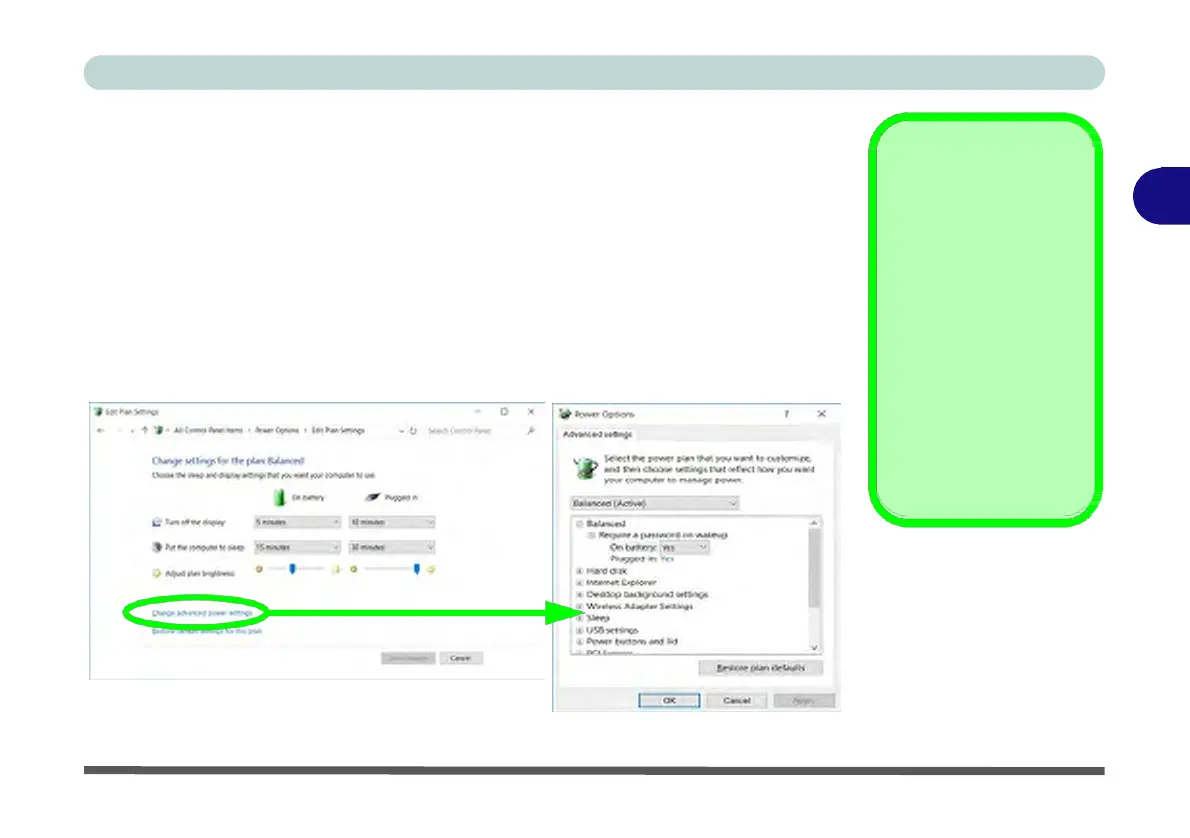Image resolution: width=1190 pixels, height=838 pixels.
Task: Click the Edit Plan Settings title bar icon
Action: point(98,411)
